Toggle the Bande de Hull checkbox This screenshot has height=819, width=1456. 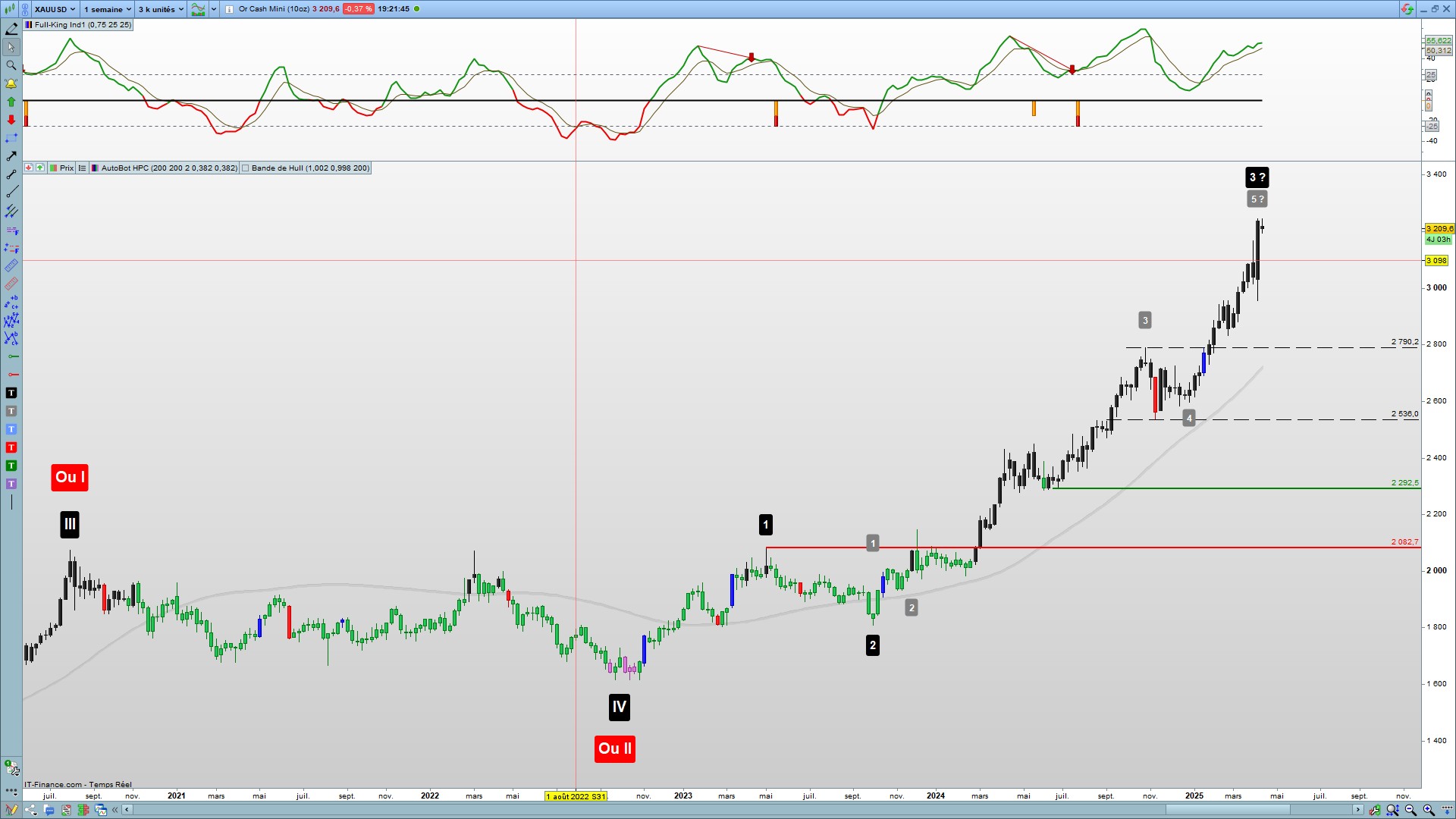tap(245, 168)
